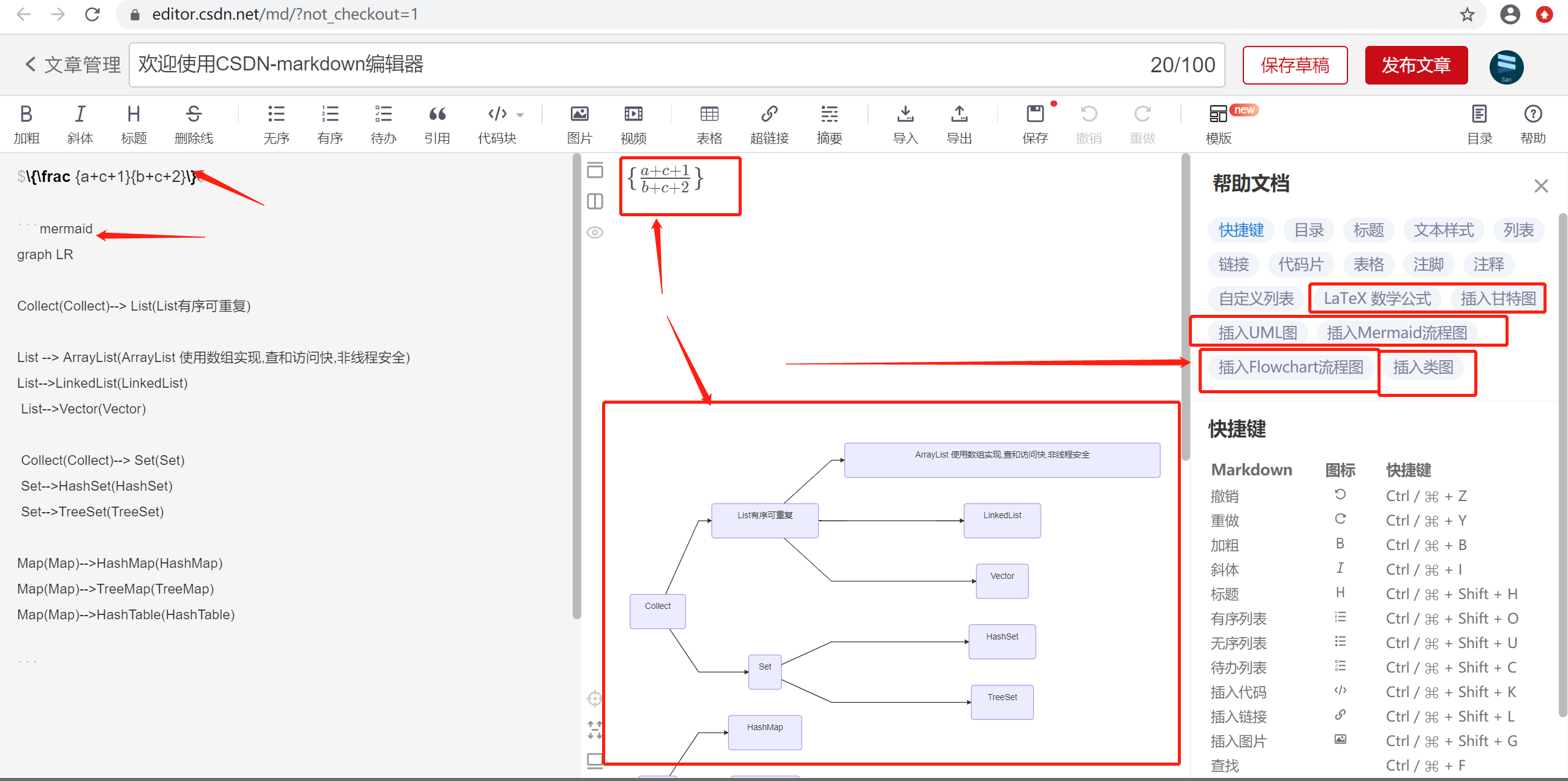Insert an image using 图片 icon
The height and width of the screenshot is (781, 1568).
(579, 115)
